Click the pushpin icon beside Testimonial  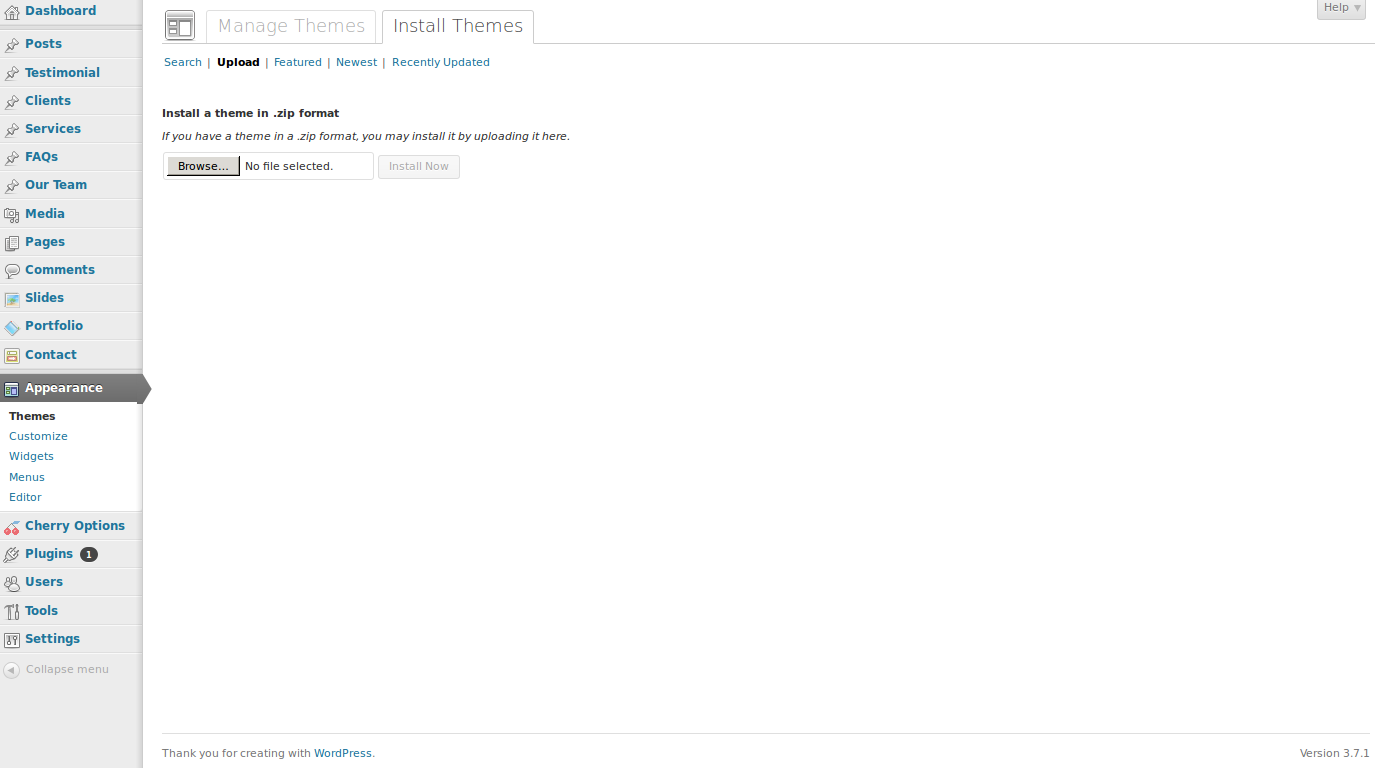(x=12, y=73)
